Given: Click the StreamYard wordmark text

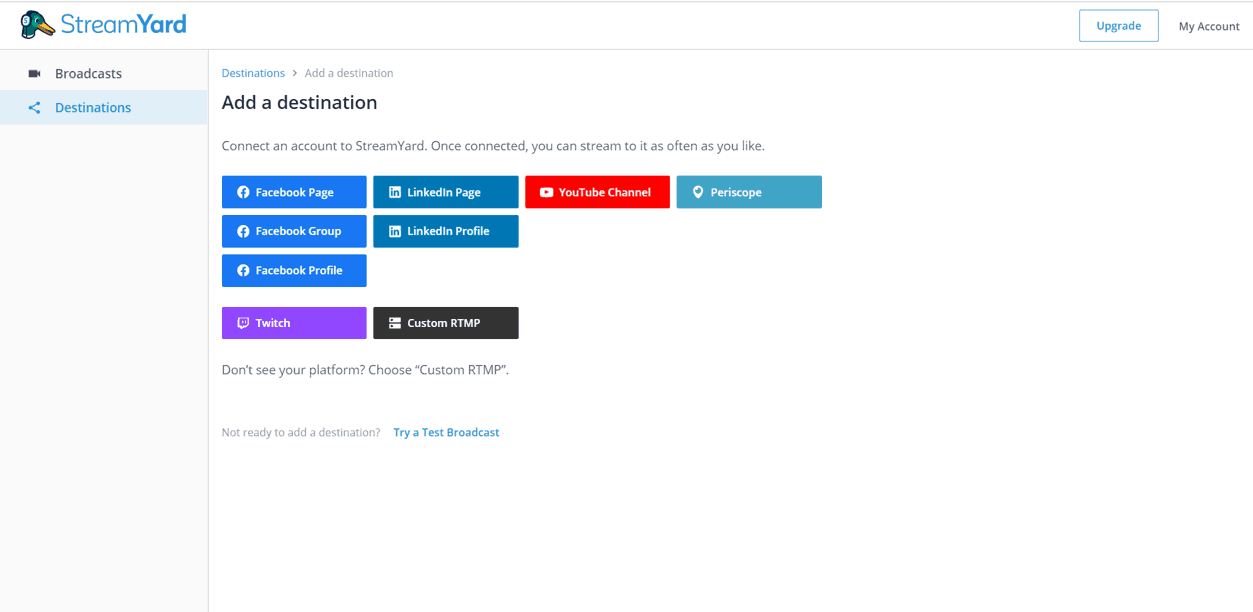Looking at the screenshot, I should point(123,25).
